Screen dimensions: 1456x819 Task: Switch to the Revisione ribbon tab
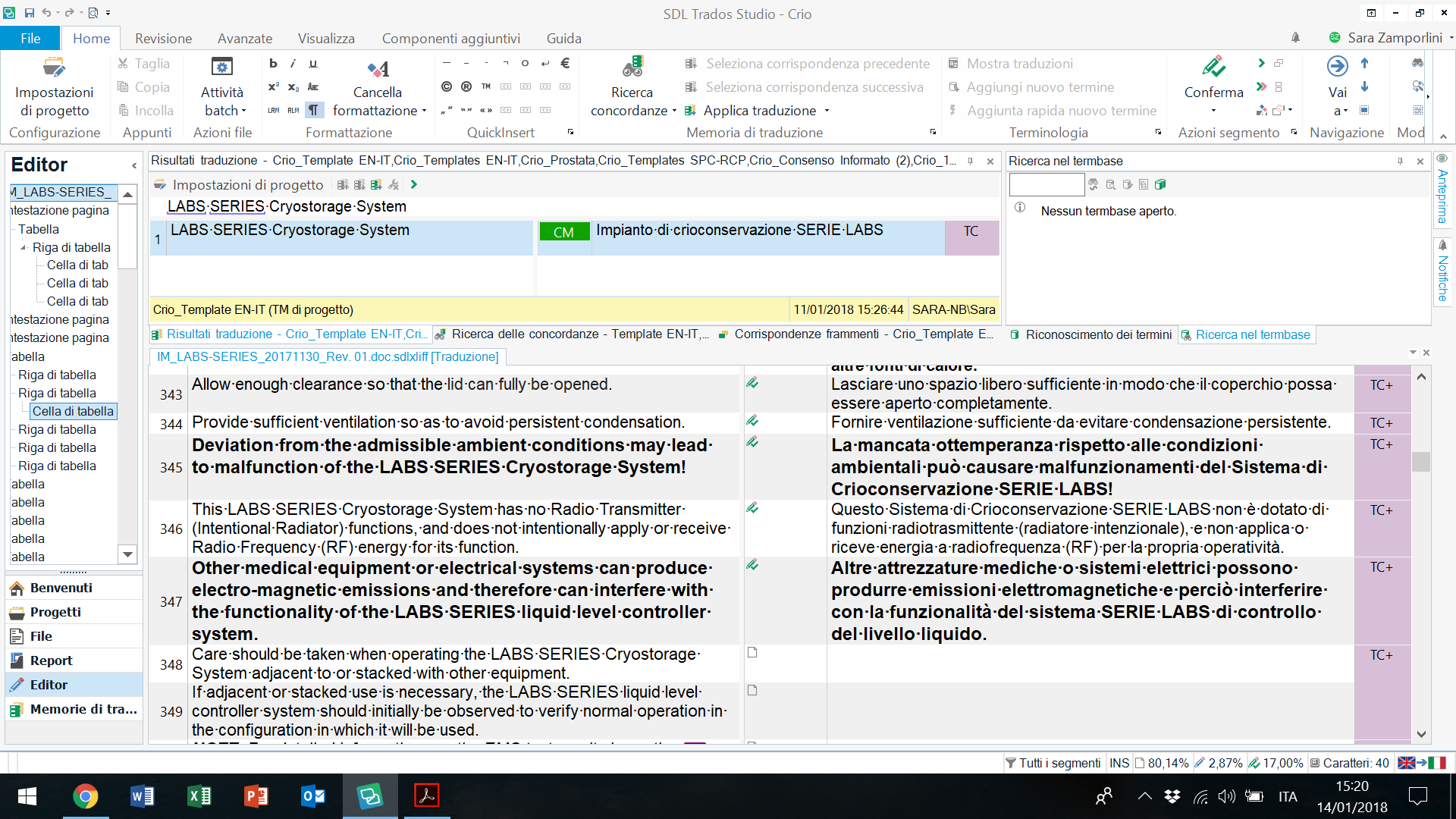pos(163,38)
